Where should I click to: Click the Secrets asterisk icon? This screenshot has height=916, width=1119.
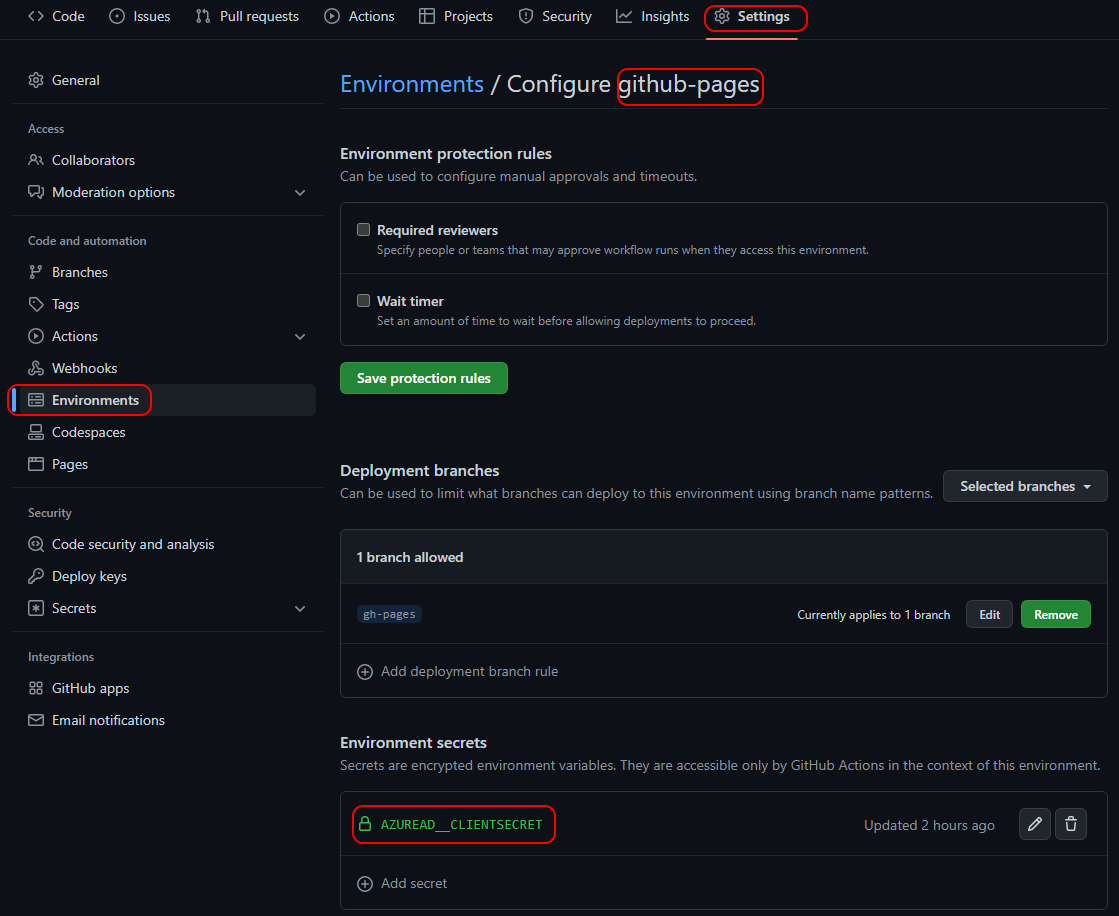coord(36,608)
